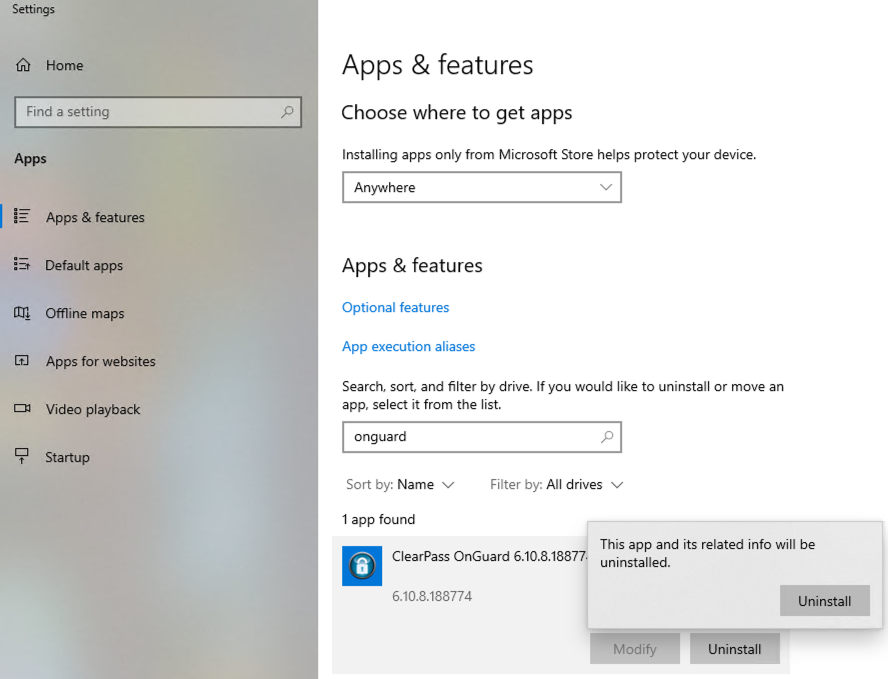Click the magnifier icon in the app search box
The image size is (888, 679).
(x=607, y=437)
